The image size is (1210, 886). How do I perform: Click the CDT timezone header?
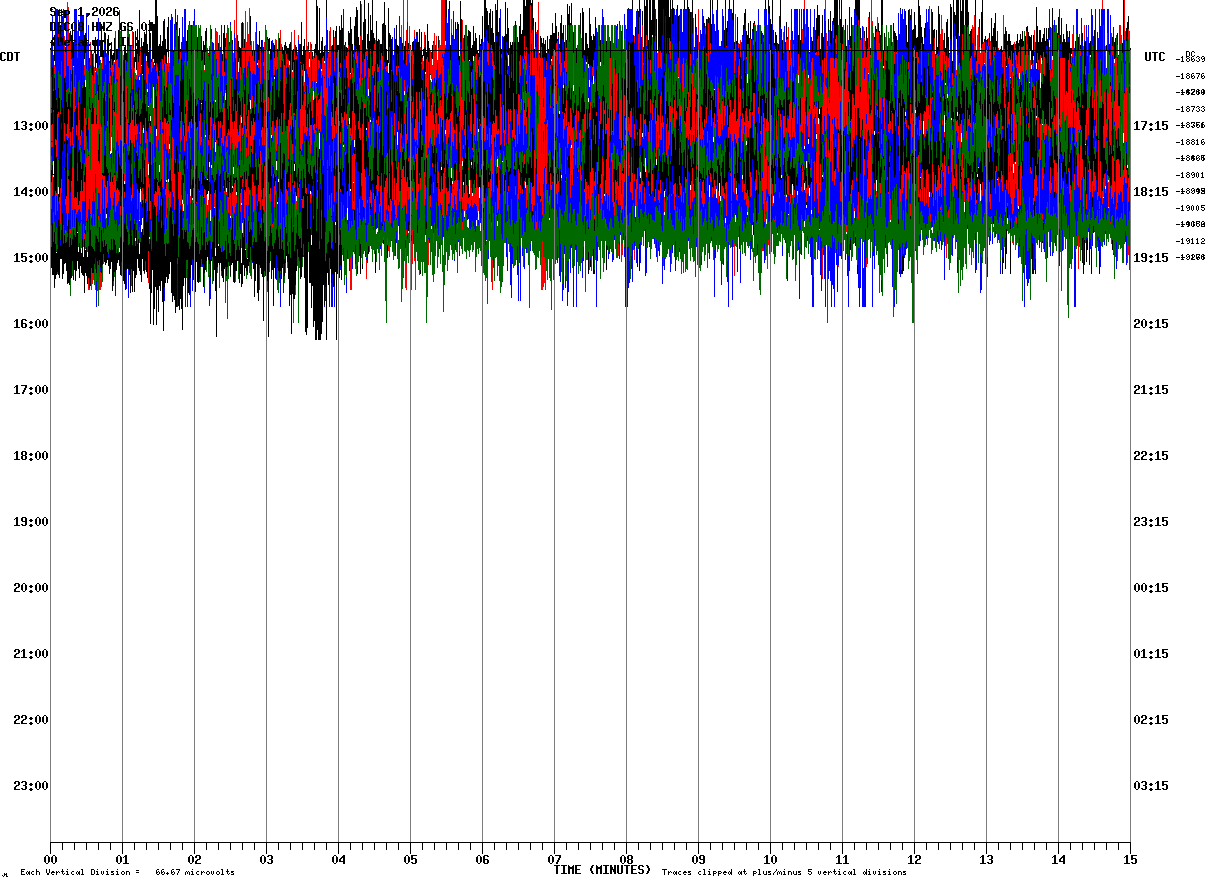tap(10, 57)
